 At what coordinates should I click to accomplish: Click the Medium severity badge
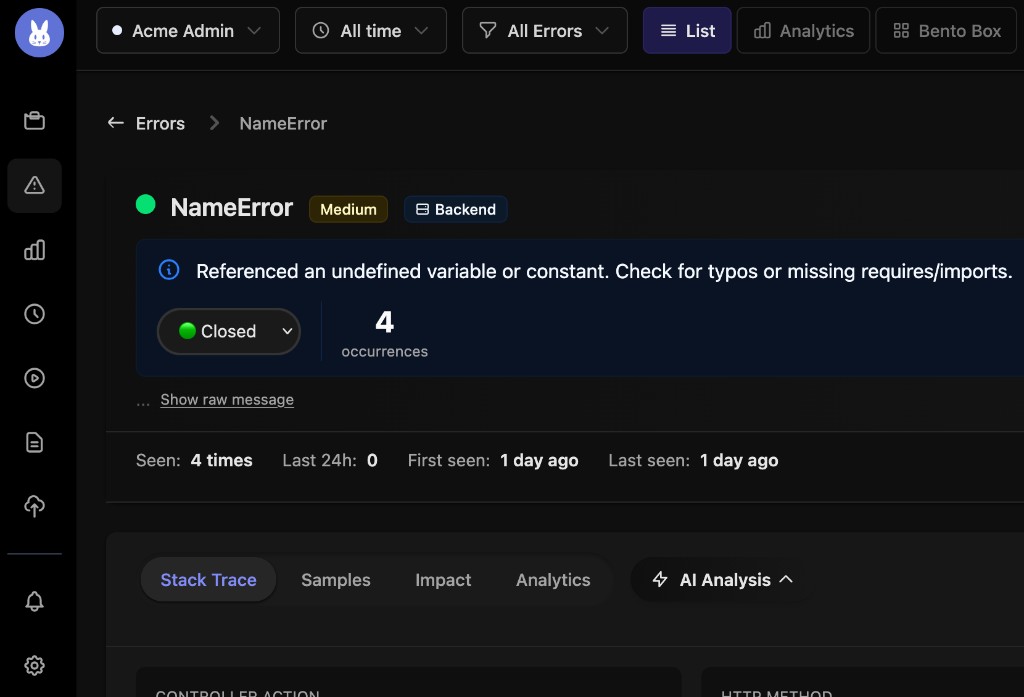348,209
